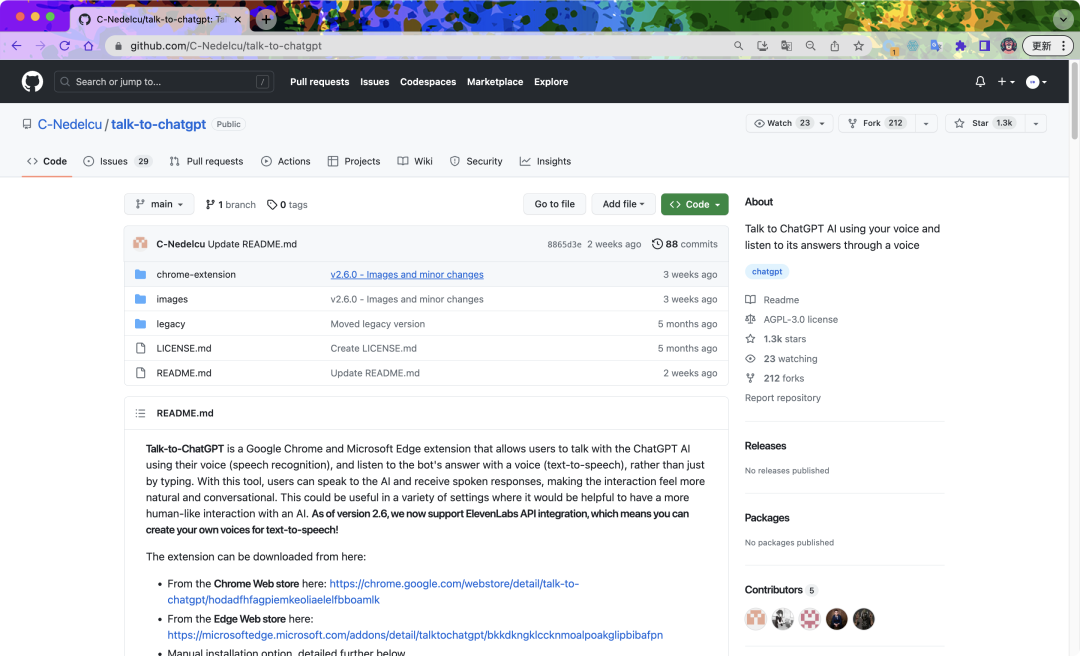The height and width of the screenshot is (656, 1080).
Task: Open Codespaces in the top navigation
Action: coord(428,81)
